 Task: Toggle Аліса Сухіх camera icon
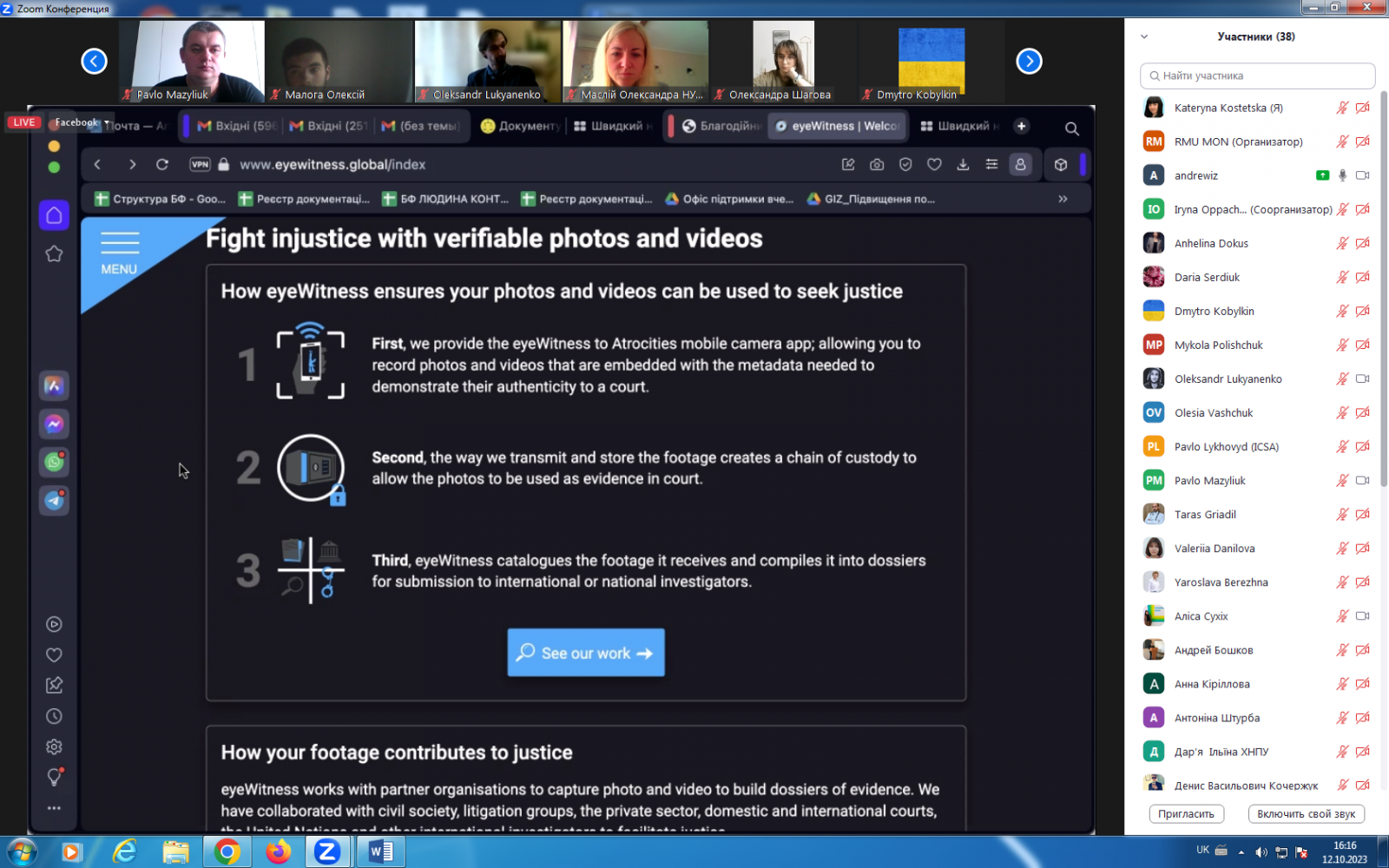coord(1363,615)
